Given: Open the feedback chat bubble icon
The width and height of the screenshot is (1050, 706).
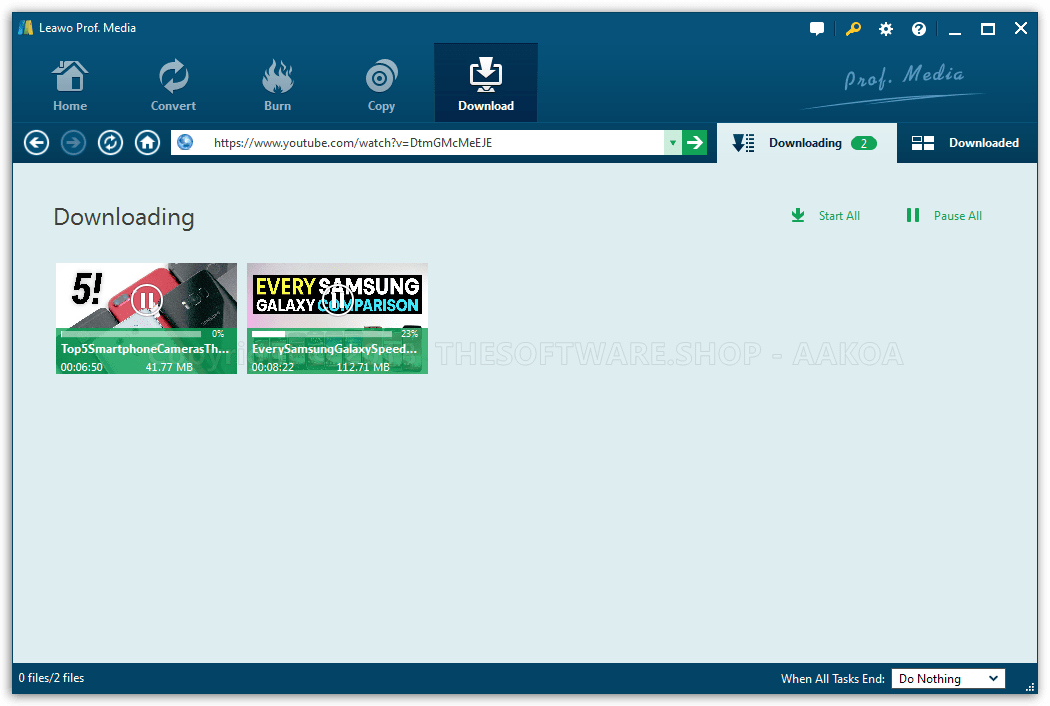Looking at the screenshot, I should pyautogui.click(x=817, y=29).
